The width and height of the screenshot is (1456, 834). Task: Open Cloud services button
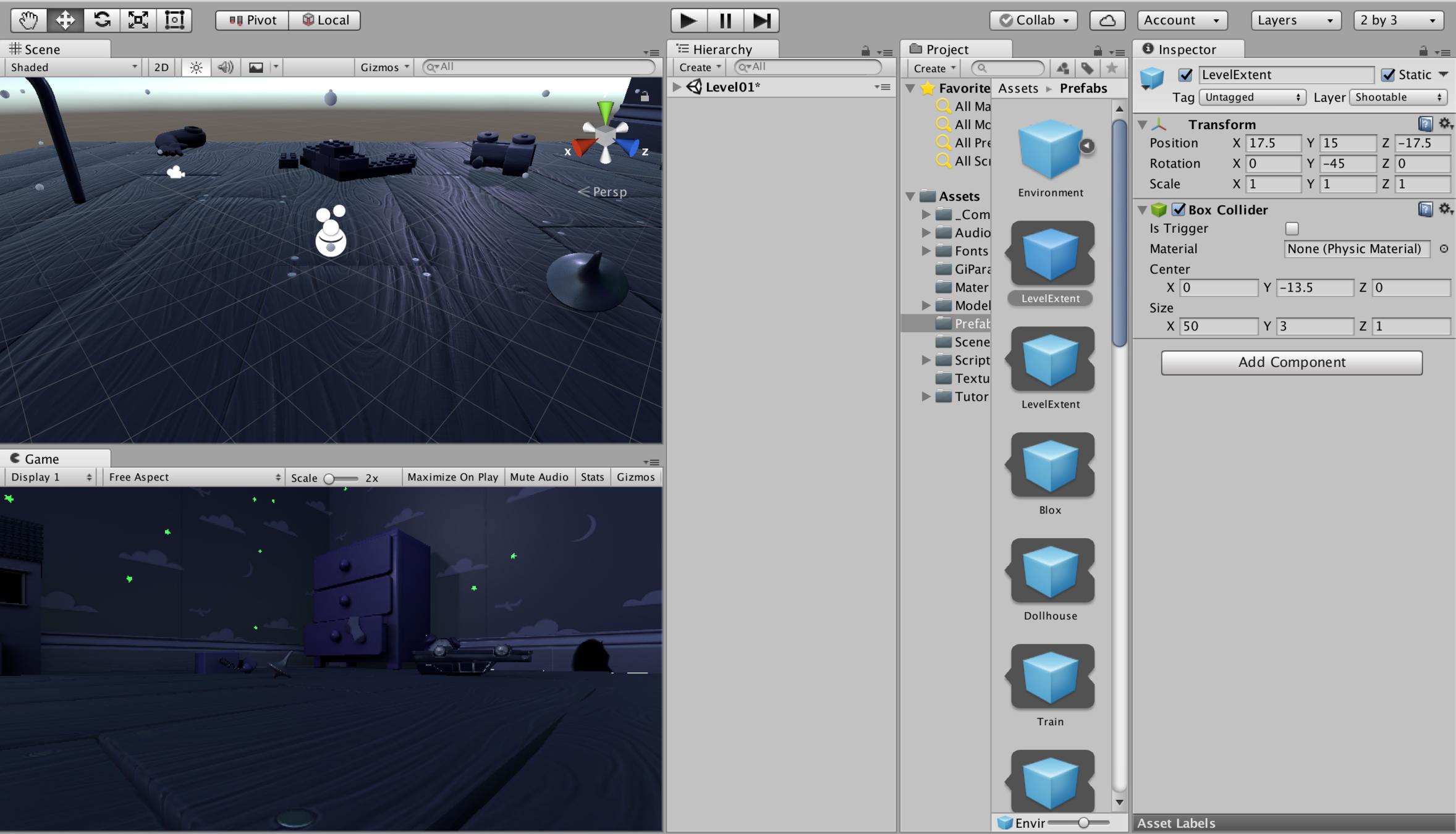click(1107, 20)
